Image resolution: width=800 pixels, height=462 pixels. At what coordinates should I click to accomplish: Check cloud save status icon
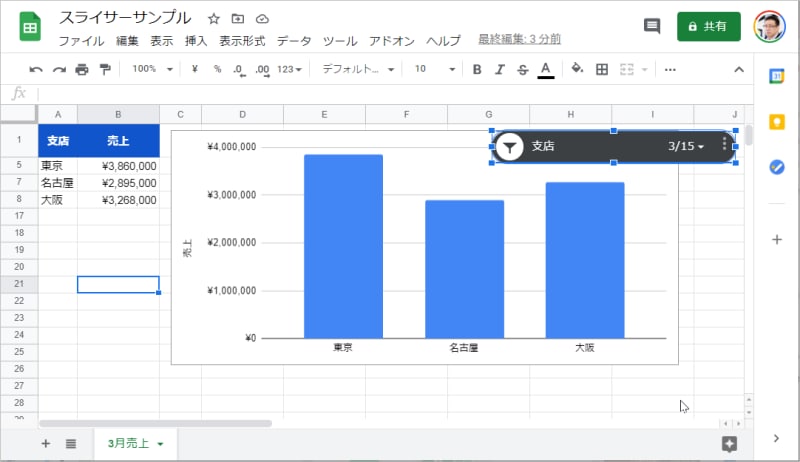tap(262, 19)
